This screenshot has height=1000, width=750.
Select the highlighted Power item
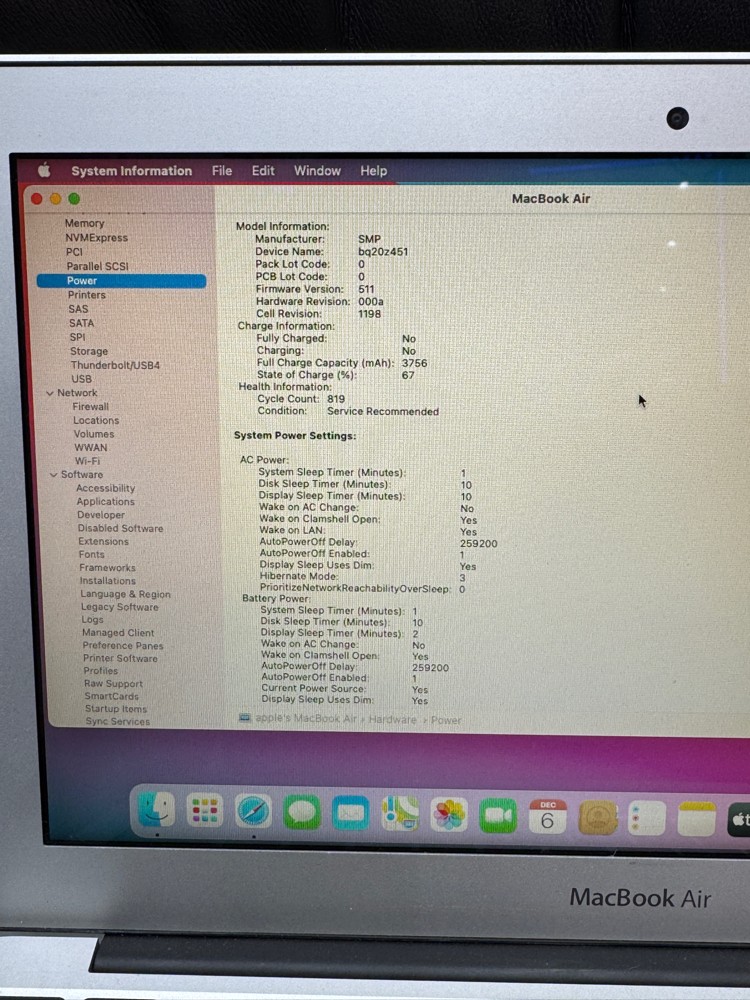(121, 281)
